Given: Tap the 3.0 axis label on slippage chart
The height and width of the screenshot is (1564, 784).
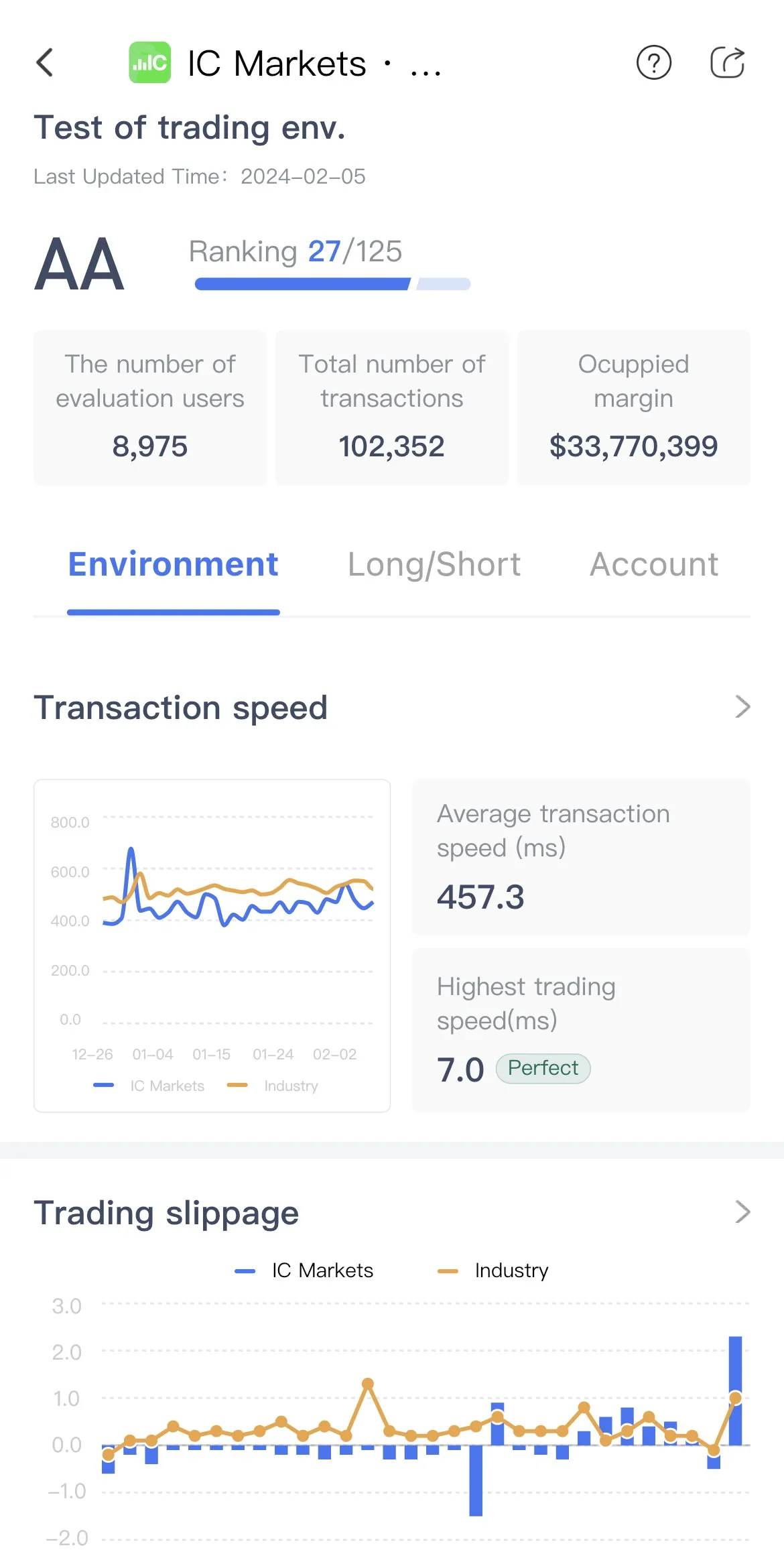Looking at the screenshot, I should (66, 1306).
